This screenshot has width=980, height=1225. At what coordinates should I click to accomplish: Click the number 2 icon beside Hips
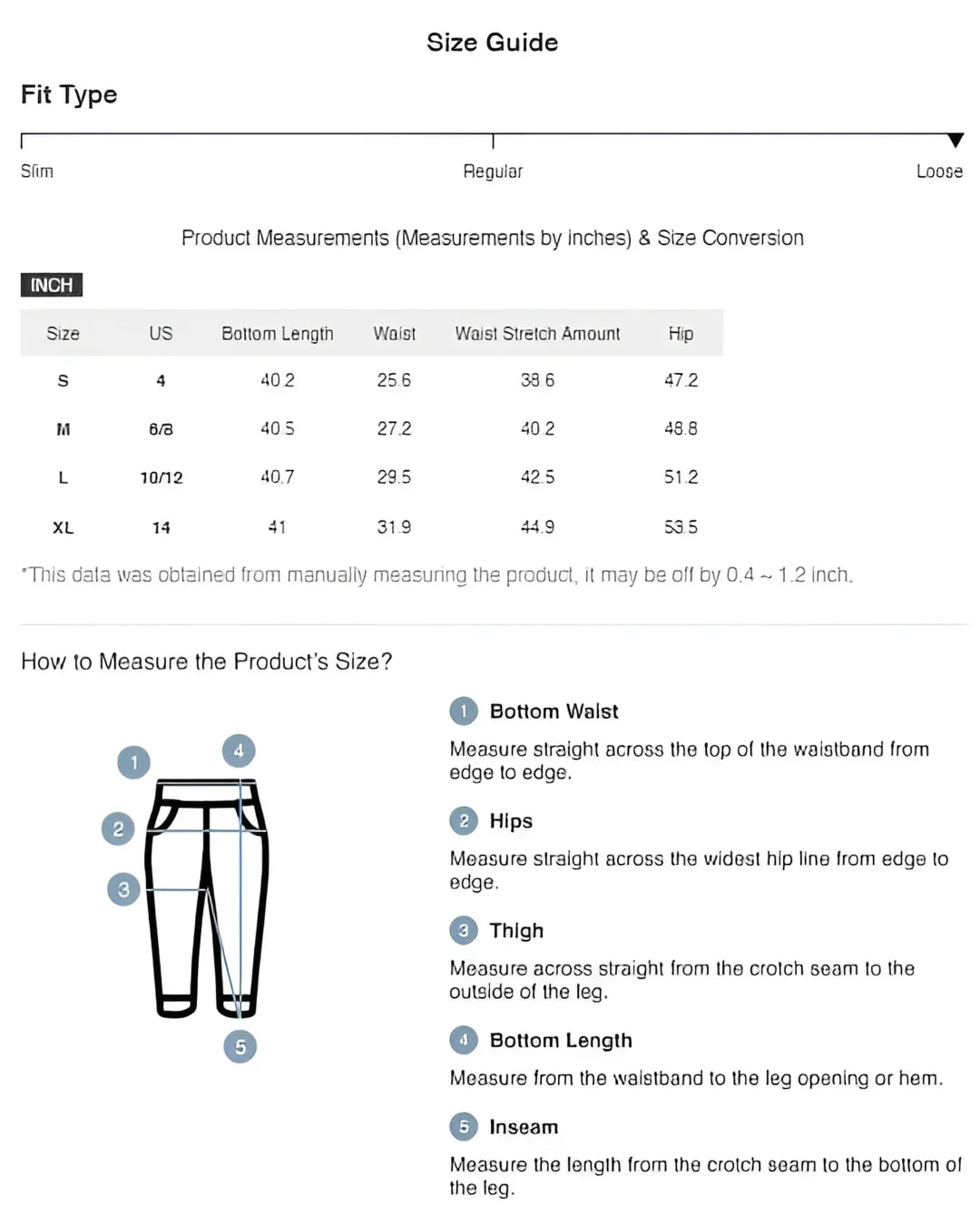[464, 820]
